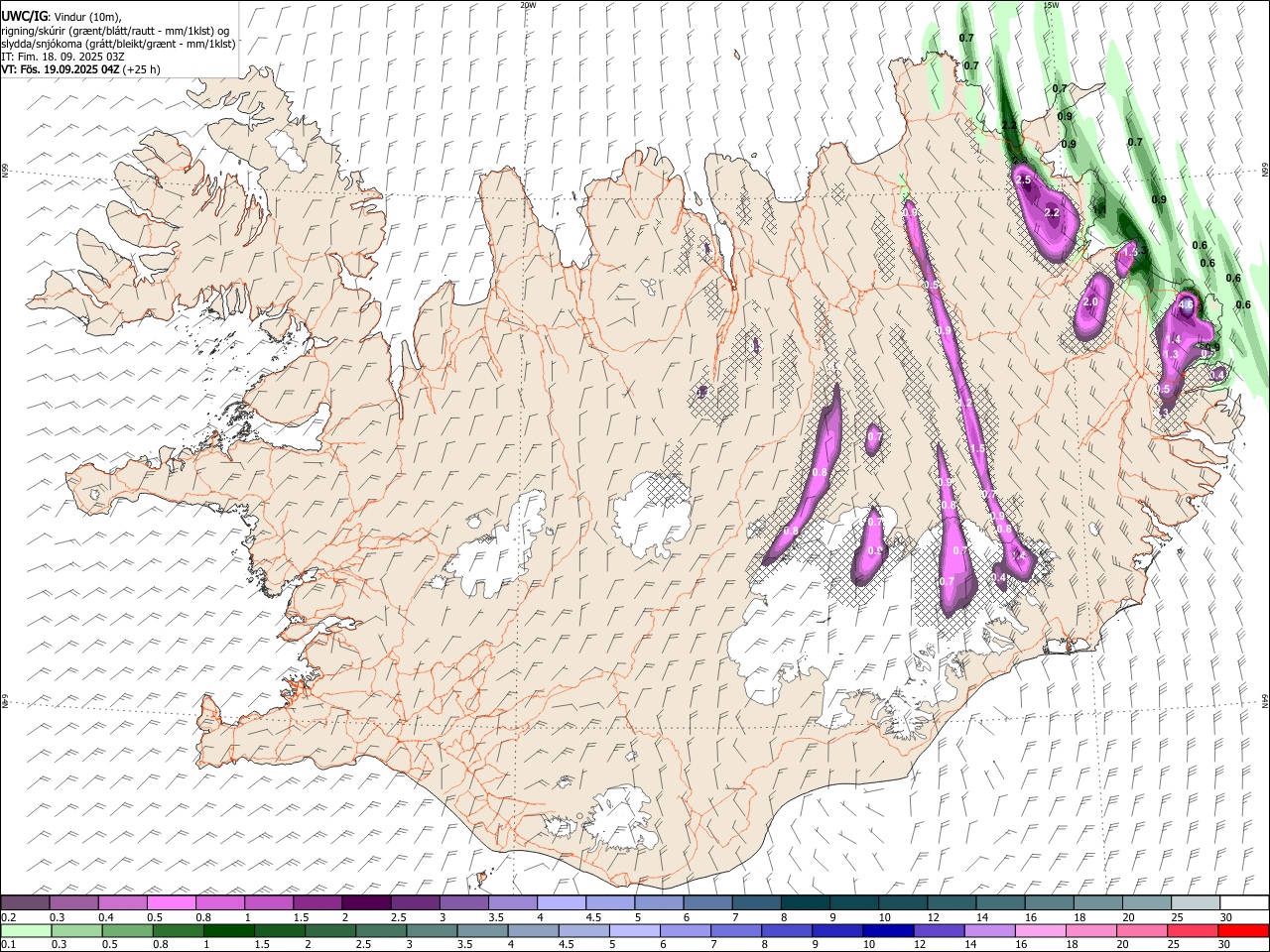Image resolution: width=1270 pixels, height=952 pixels.
Task: Pick the pale grey 25 snow legend swatch
Action: coord(1197,902)
